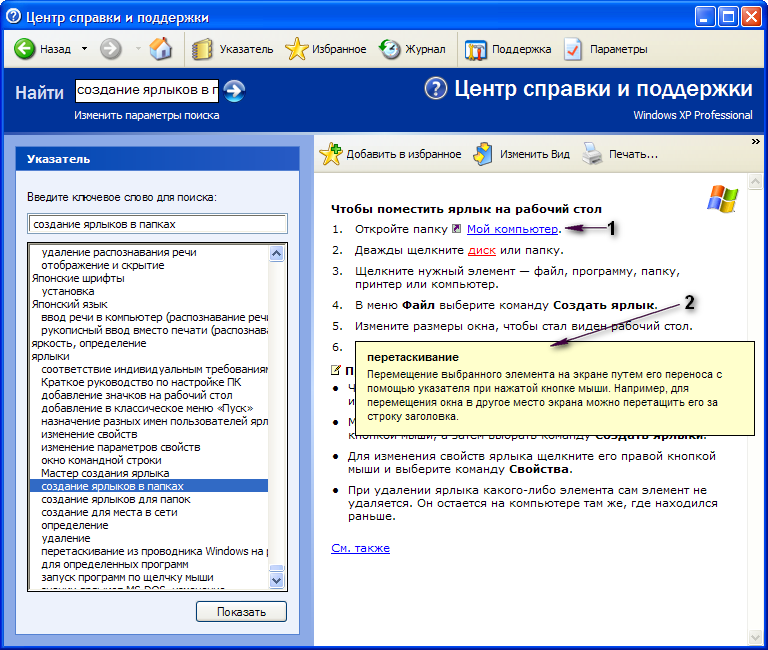Select index entry окно командной строки
Image resolution: width=768 pixels, height=650 pixels.
(x=101, y=460)
